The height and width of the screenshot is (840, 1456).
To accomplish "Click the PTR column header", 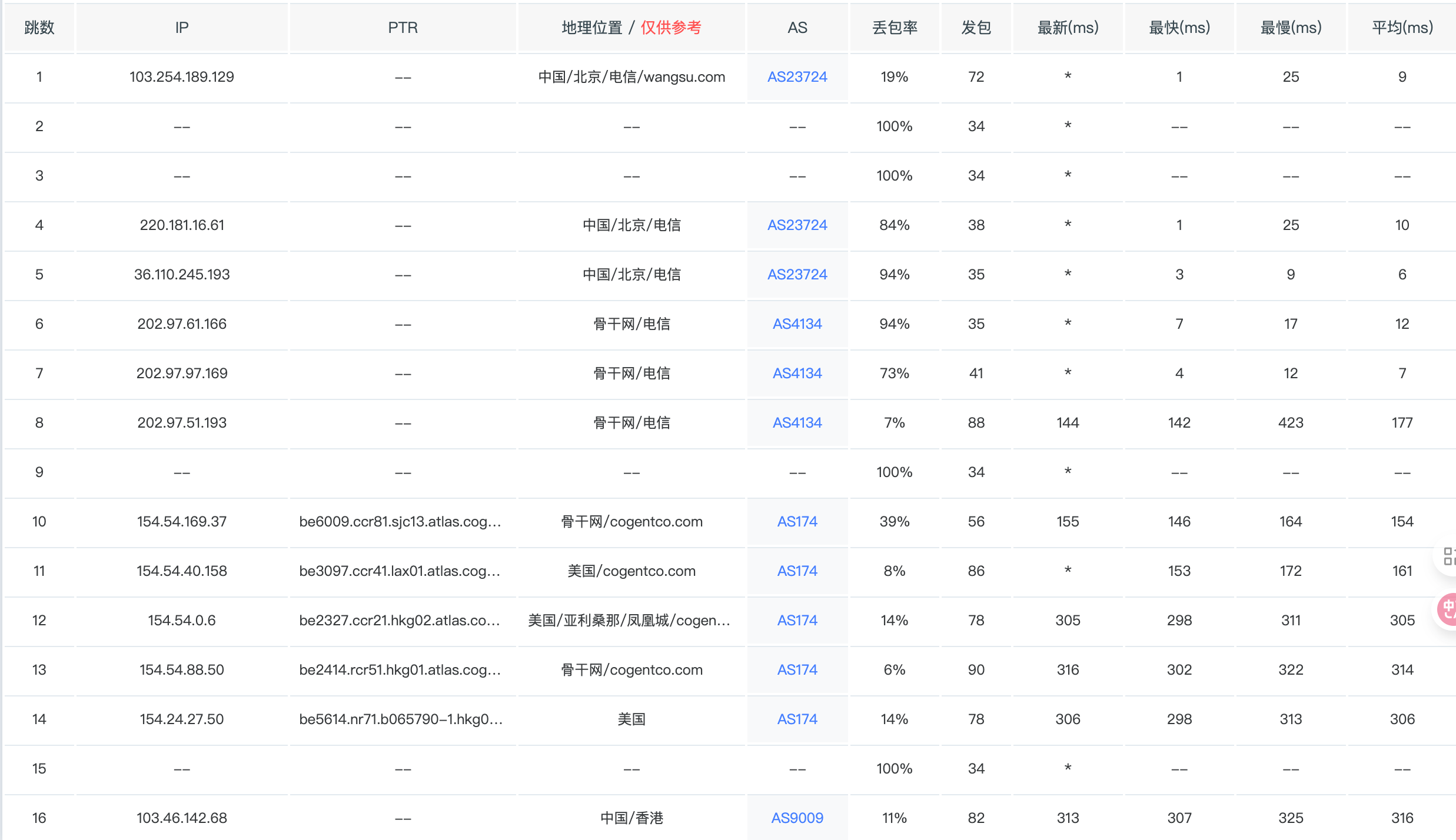I will click(x=403, y=28).
